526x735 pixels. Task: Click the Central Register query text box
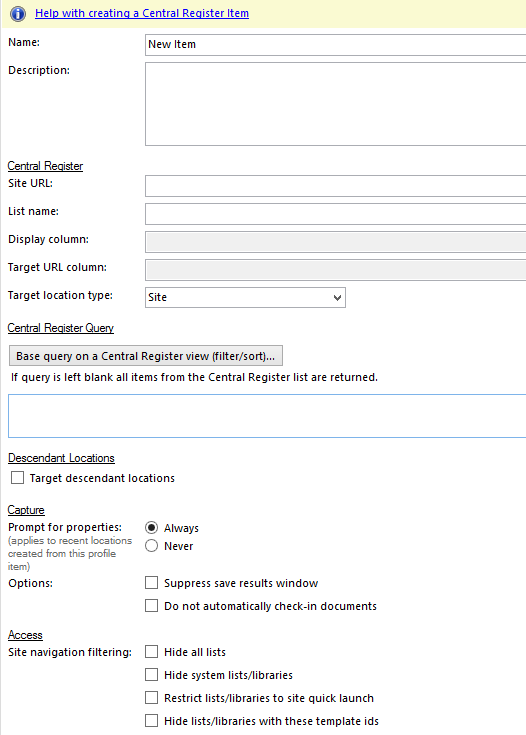click(x=267, y=416)
